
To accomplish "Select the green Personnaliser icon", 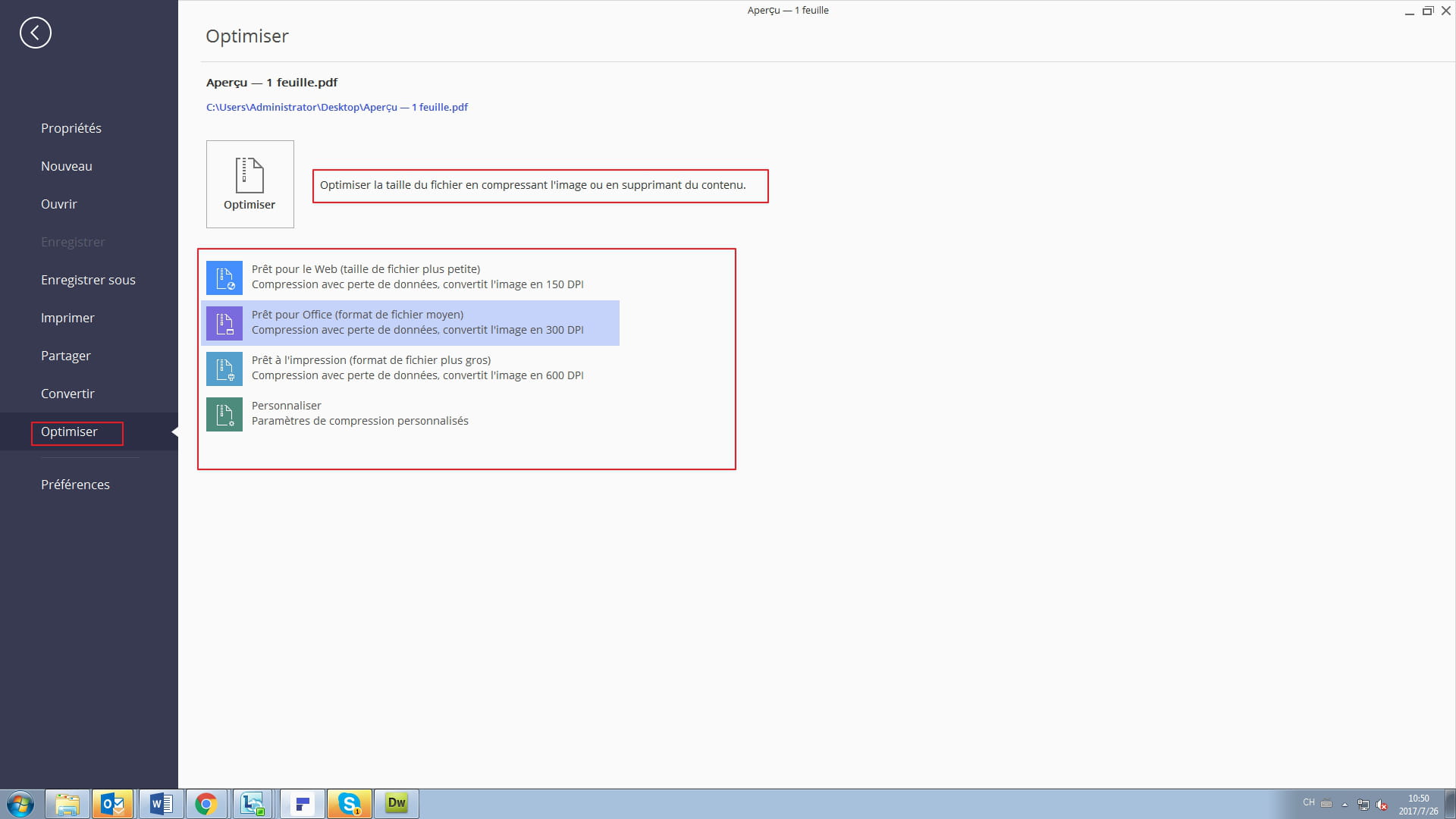I will pyautogui.click(x=224, y=414).
